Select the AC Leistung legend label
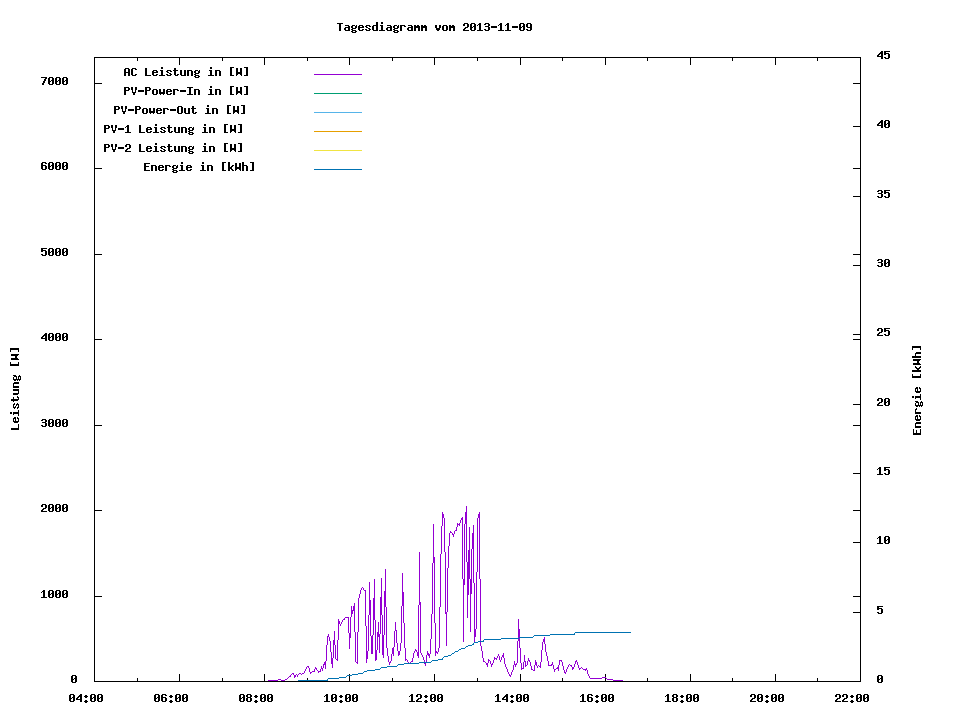 coord(186,72)
